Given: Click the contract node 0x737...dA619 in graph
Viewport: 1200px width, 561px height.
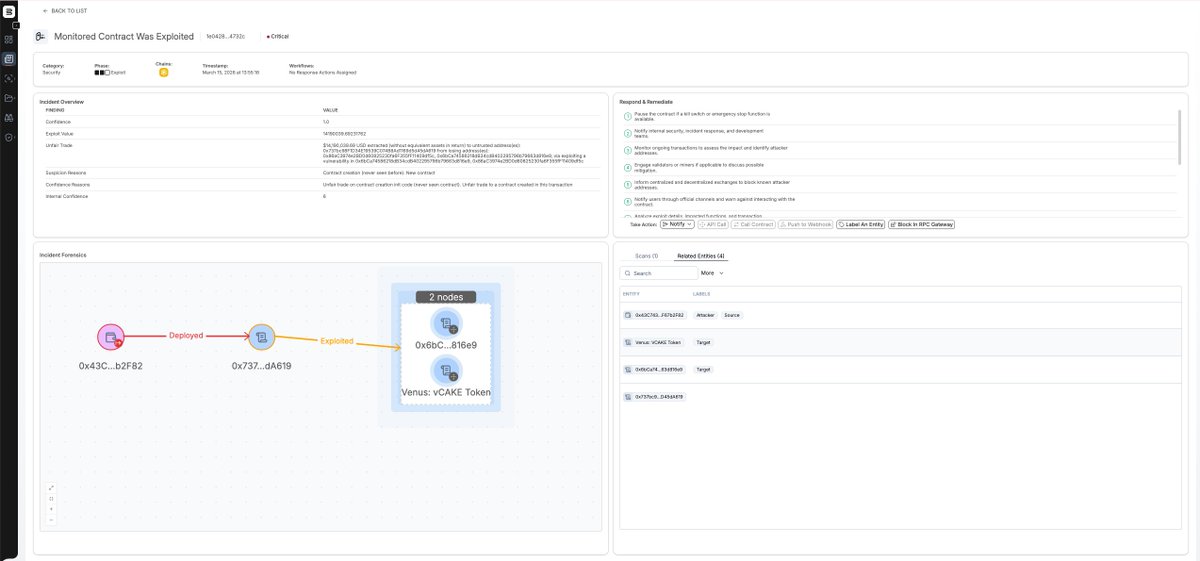Looking at the screenshot, I should [261, 337].
